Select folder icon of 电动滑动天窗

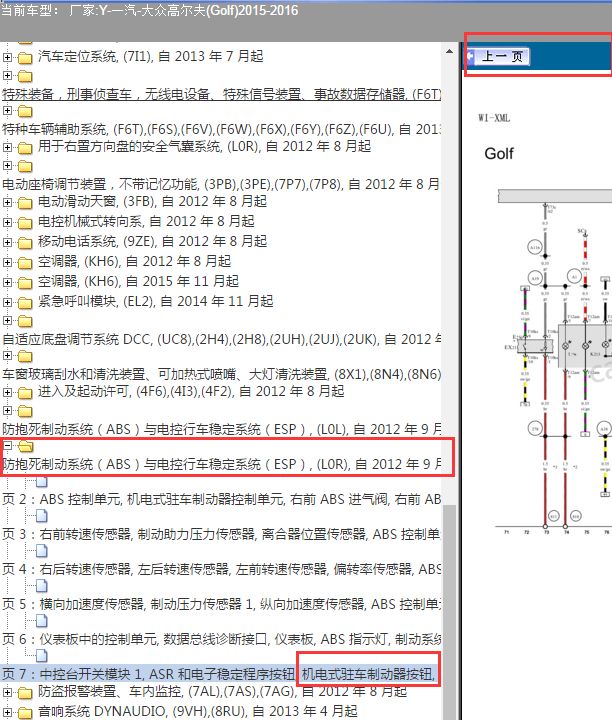tap(25, 202)
